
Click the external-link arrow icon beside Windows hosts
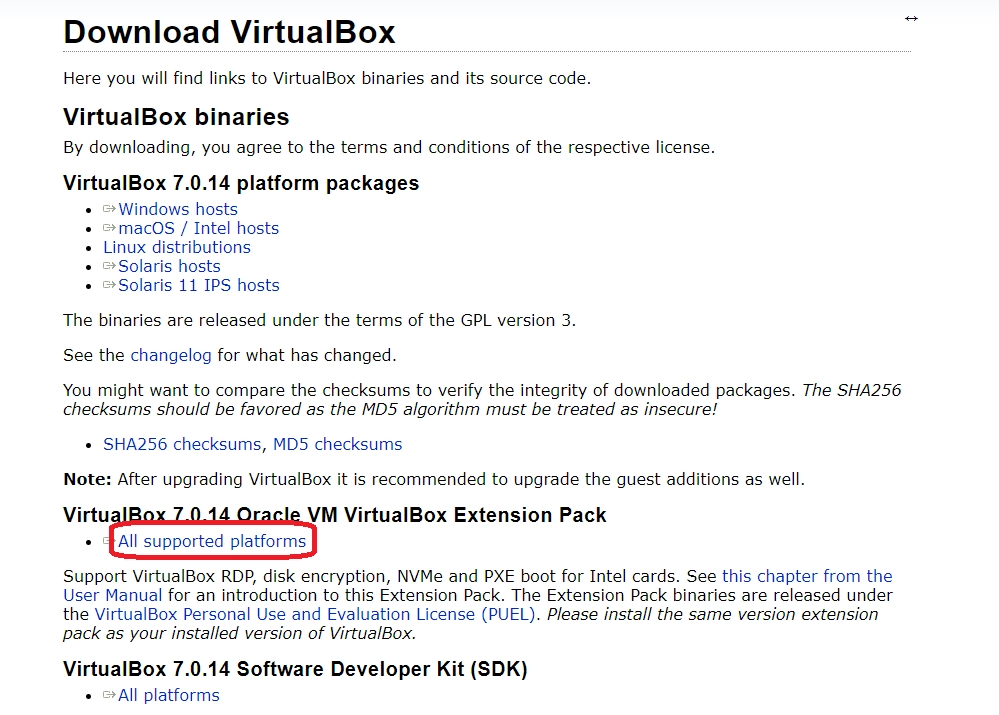pyautogui.click(x=110, y=209)
